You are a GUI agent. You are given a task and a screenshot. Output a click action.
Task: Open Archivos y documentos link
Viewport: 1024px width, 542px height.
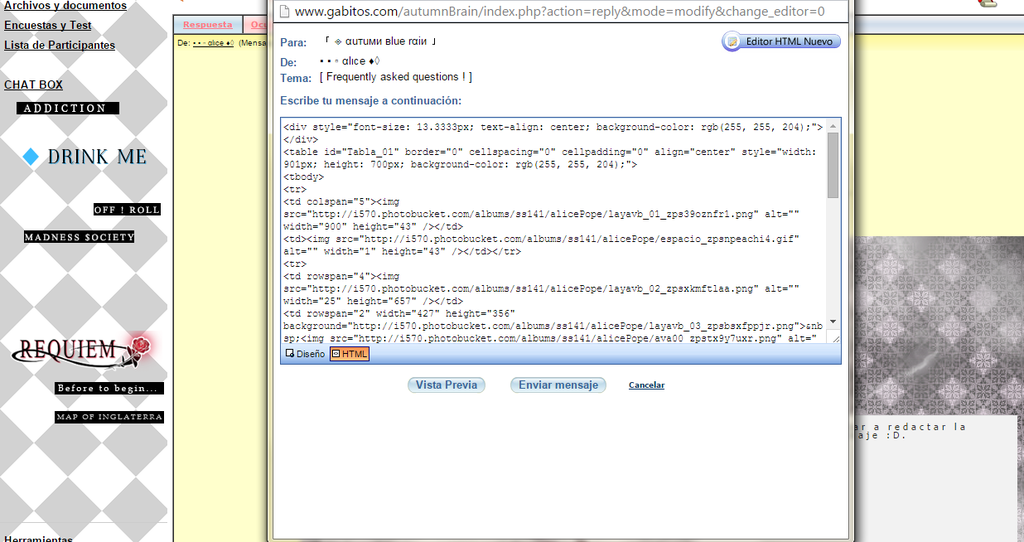65,6
